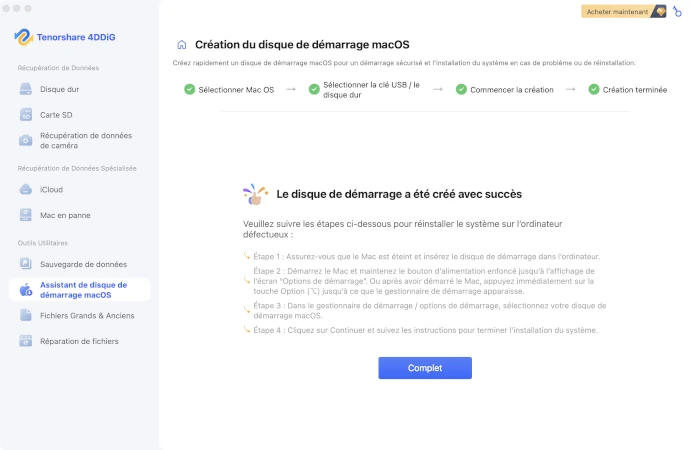Click the success message heading

coord(399,194)
